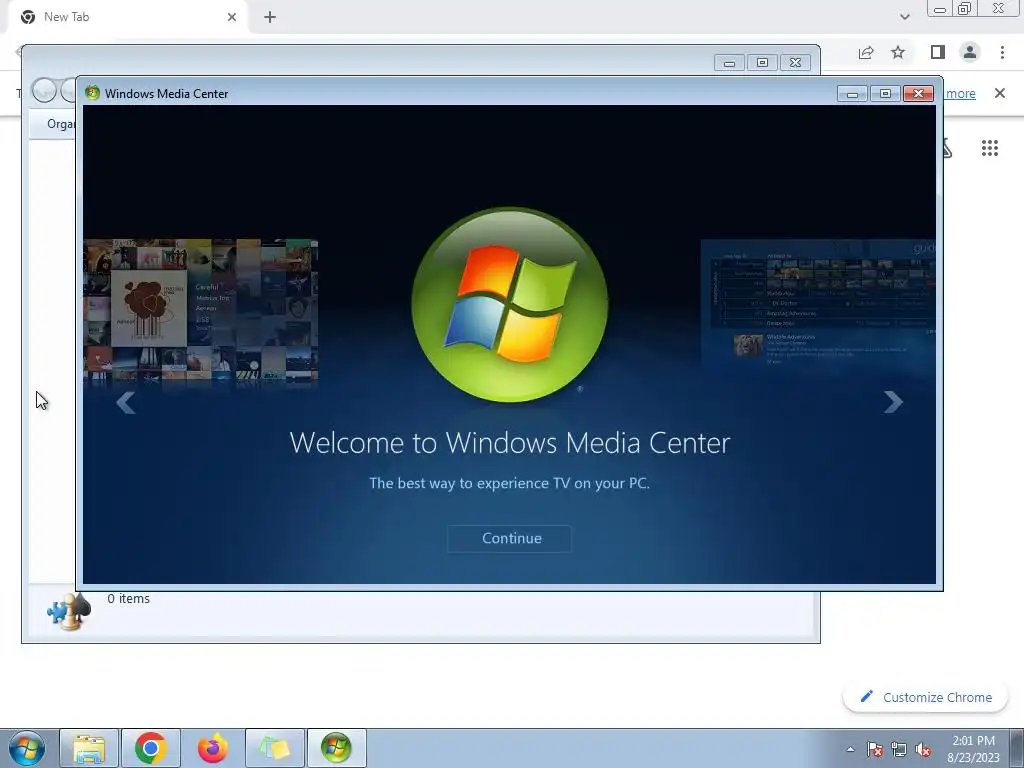Minimize the Windows Media Center window
The height and width of the screenshot is (768, 1024).
[x=852, y=94]
